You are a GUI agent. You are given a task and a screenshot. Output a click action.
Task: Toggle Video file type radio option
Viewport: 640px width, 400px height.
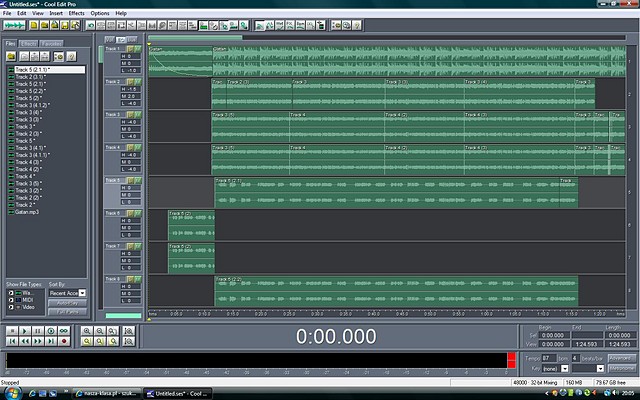[x=11, y=307]
